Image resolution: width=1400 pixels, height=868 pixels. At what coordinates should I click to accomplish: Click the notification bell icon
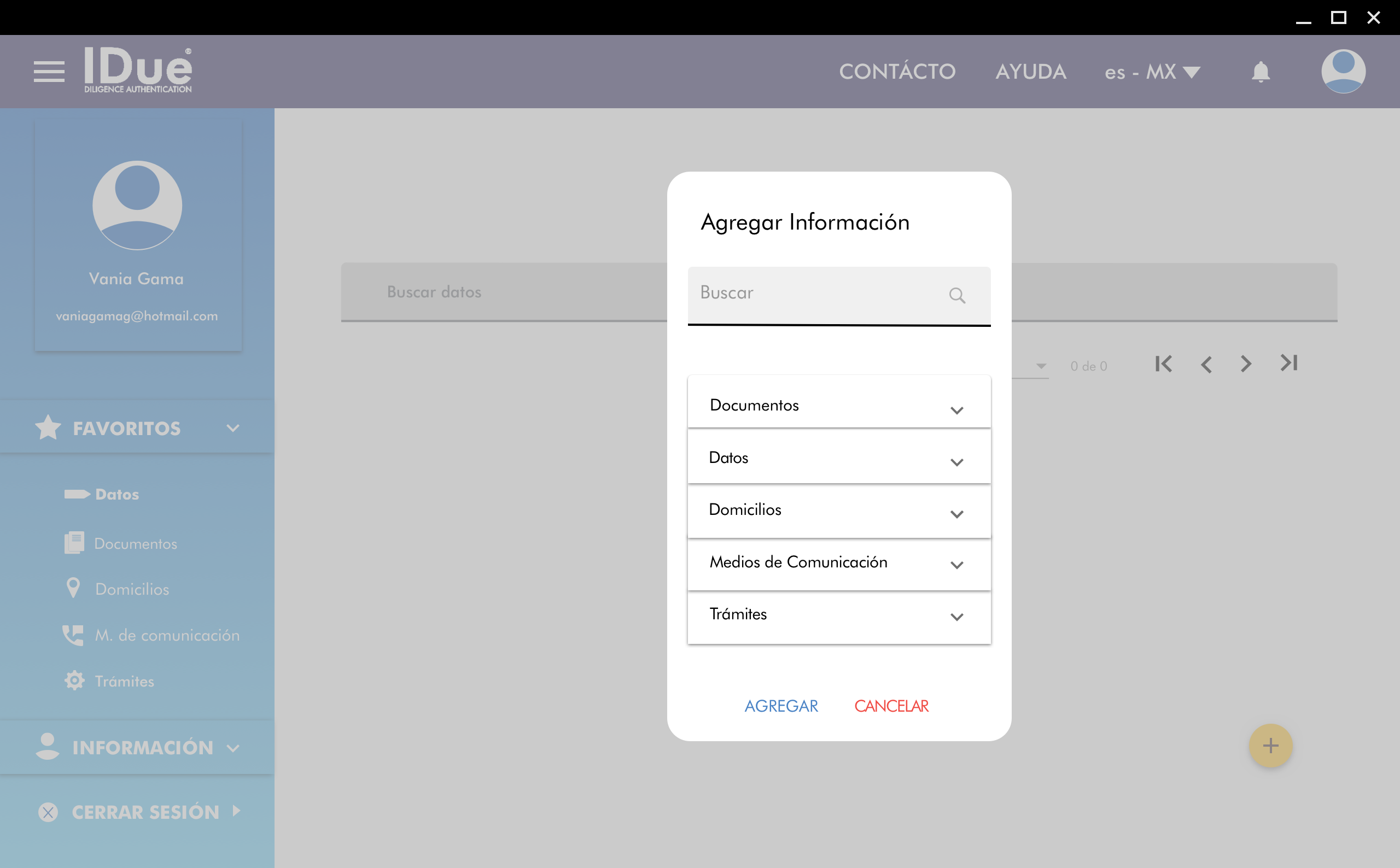pyautogui.click(x=1261, y=72)
